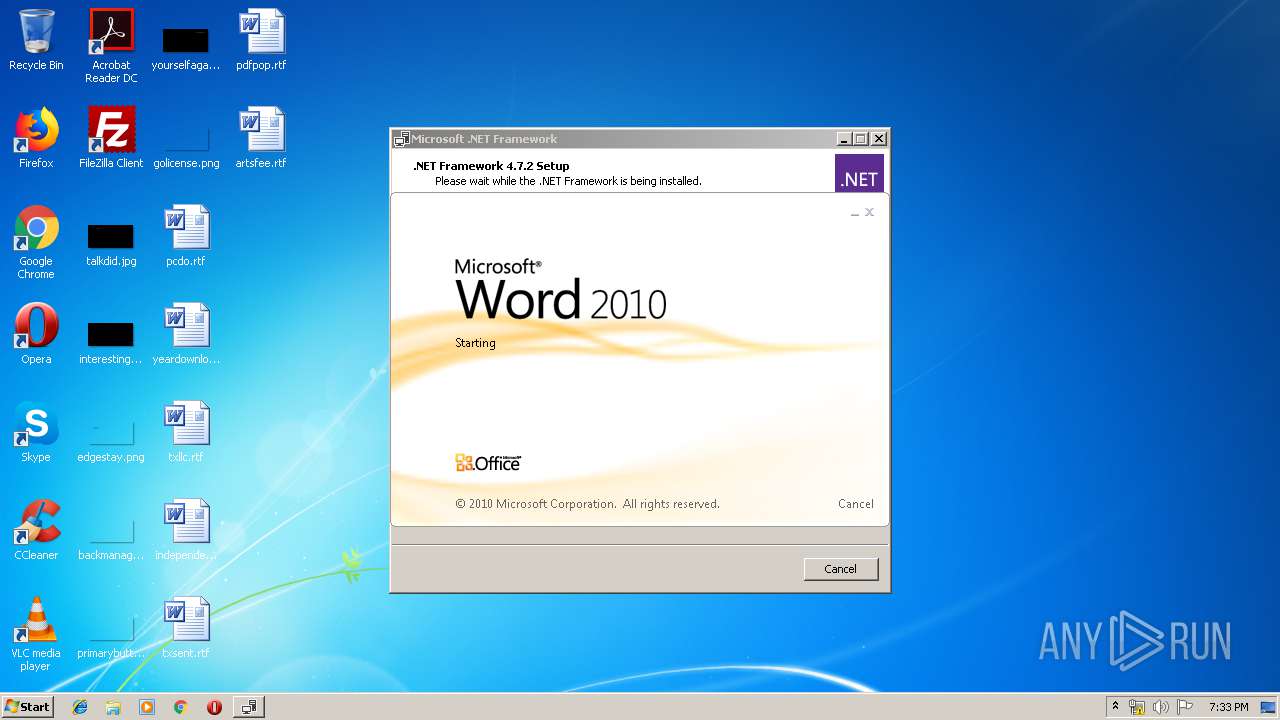The width and height of the screenshot is (1280, 720).
Task: Switch to the .NET setup taskbar item
Action: [248, 707]
